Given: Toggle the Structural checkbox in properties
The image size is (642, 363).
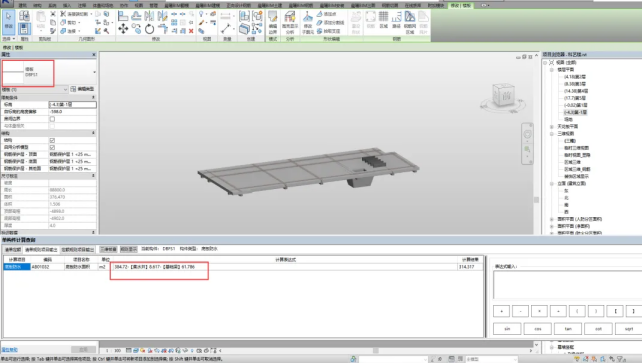Looking at the screenshot, I should [x=52, y=140].
